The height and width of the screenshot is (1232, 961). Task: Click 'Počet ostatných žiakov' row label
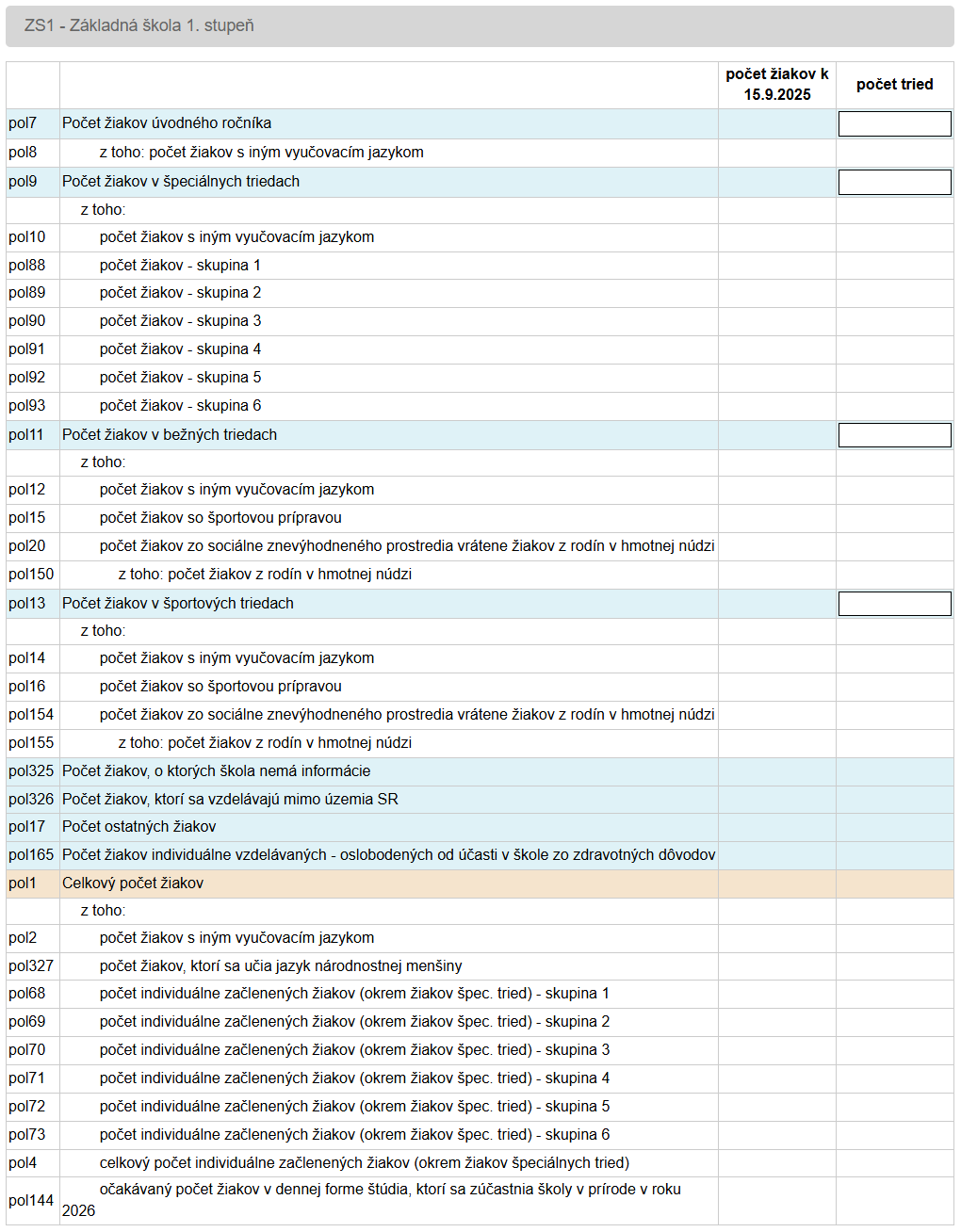[x=139, y=827]
